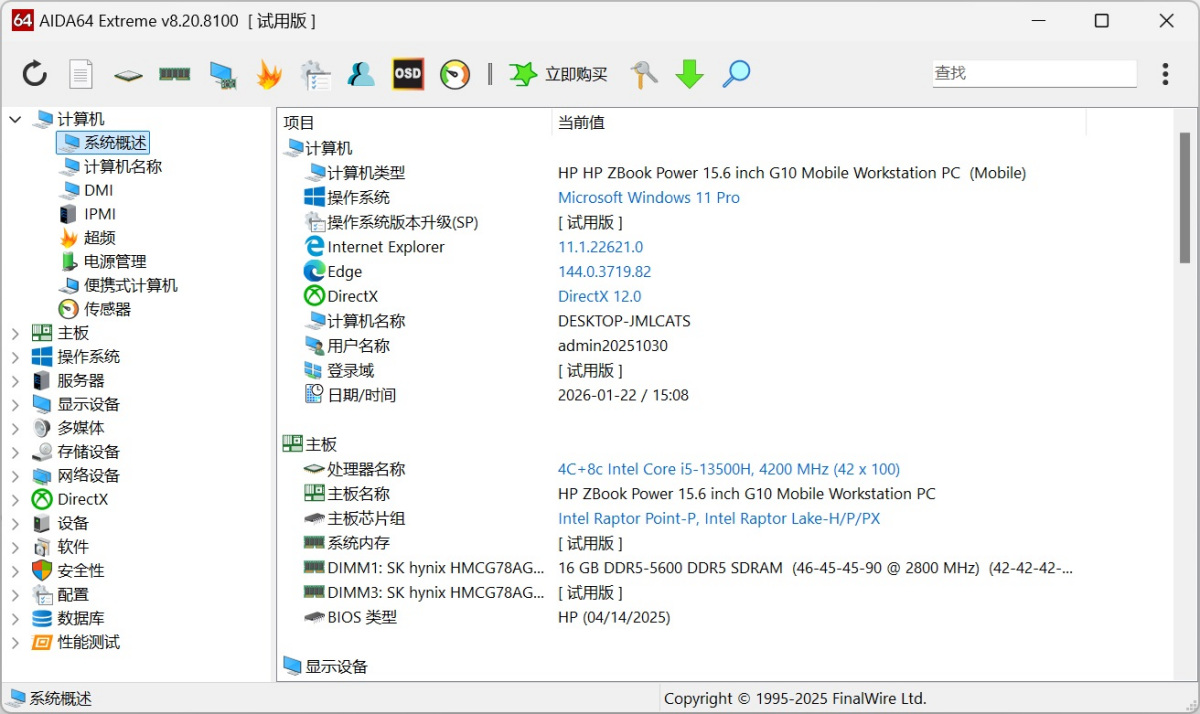Click the GPGPU monitor toolbar icon
The width and height of the screenshot is (1200, 714).
(x=222, y=73)
